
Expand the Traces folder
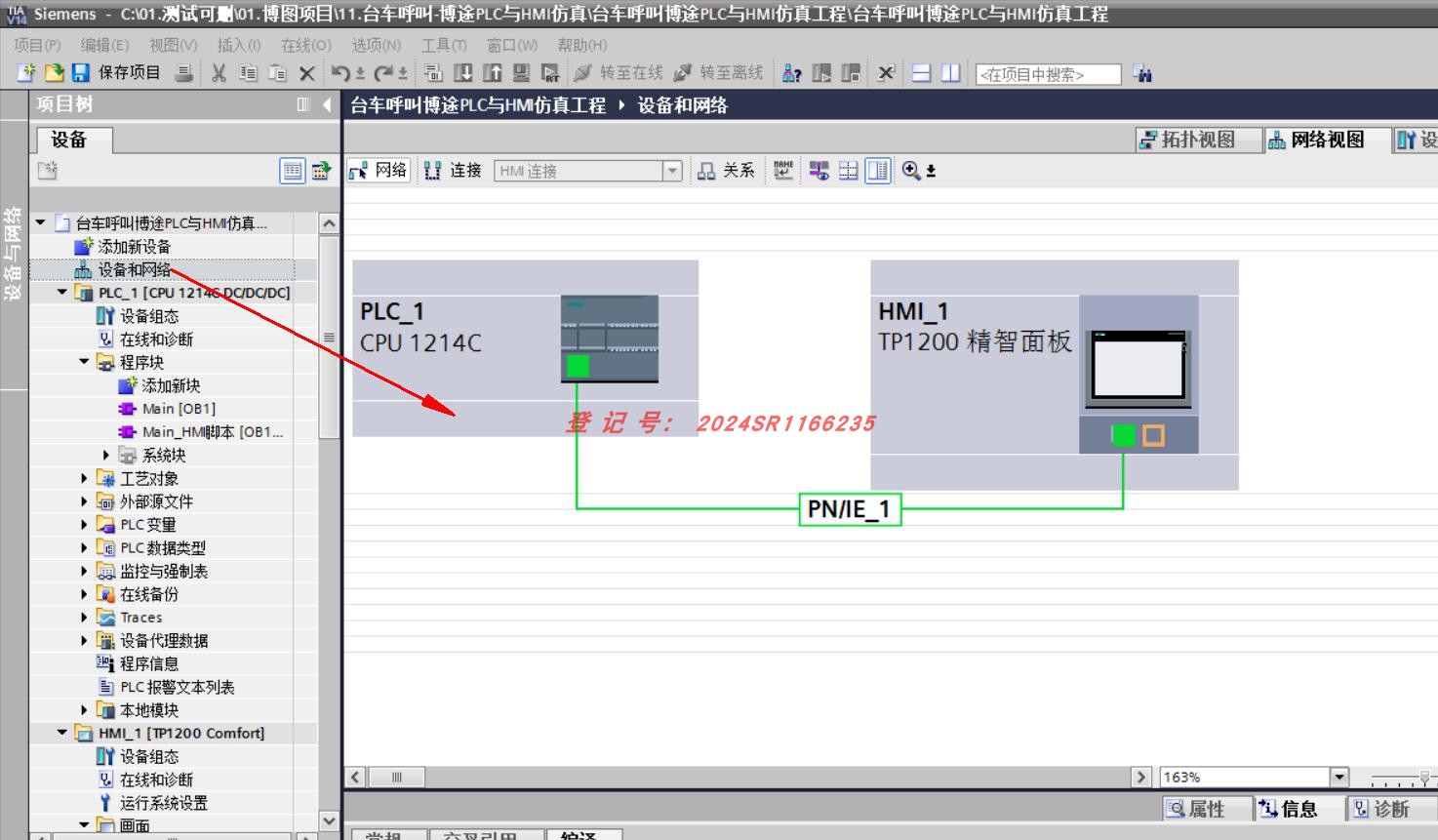tap(84, 617)
